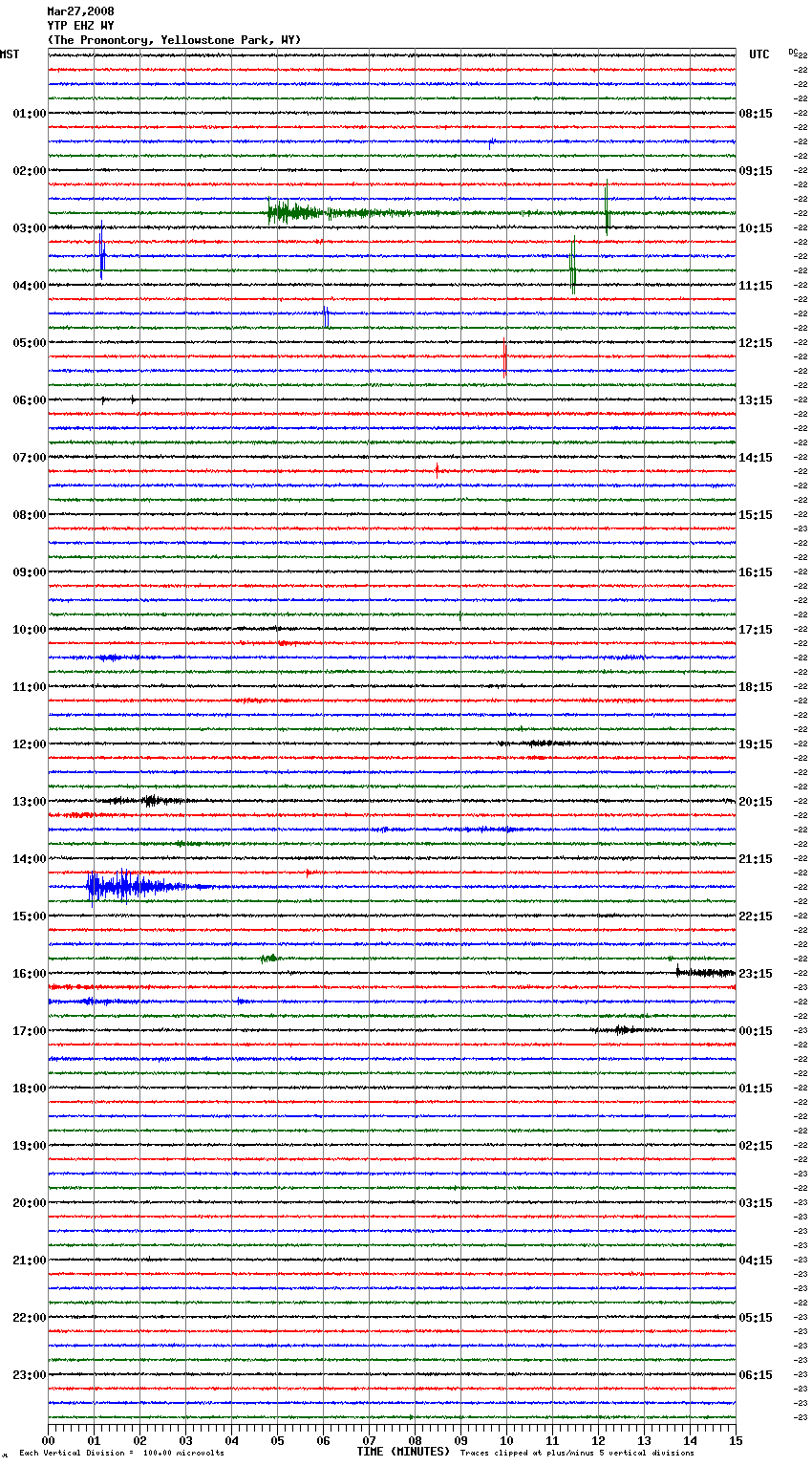
Task: Click the black seismic burst on the 16:00 trace
Action: [705, 973]
